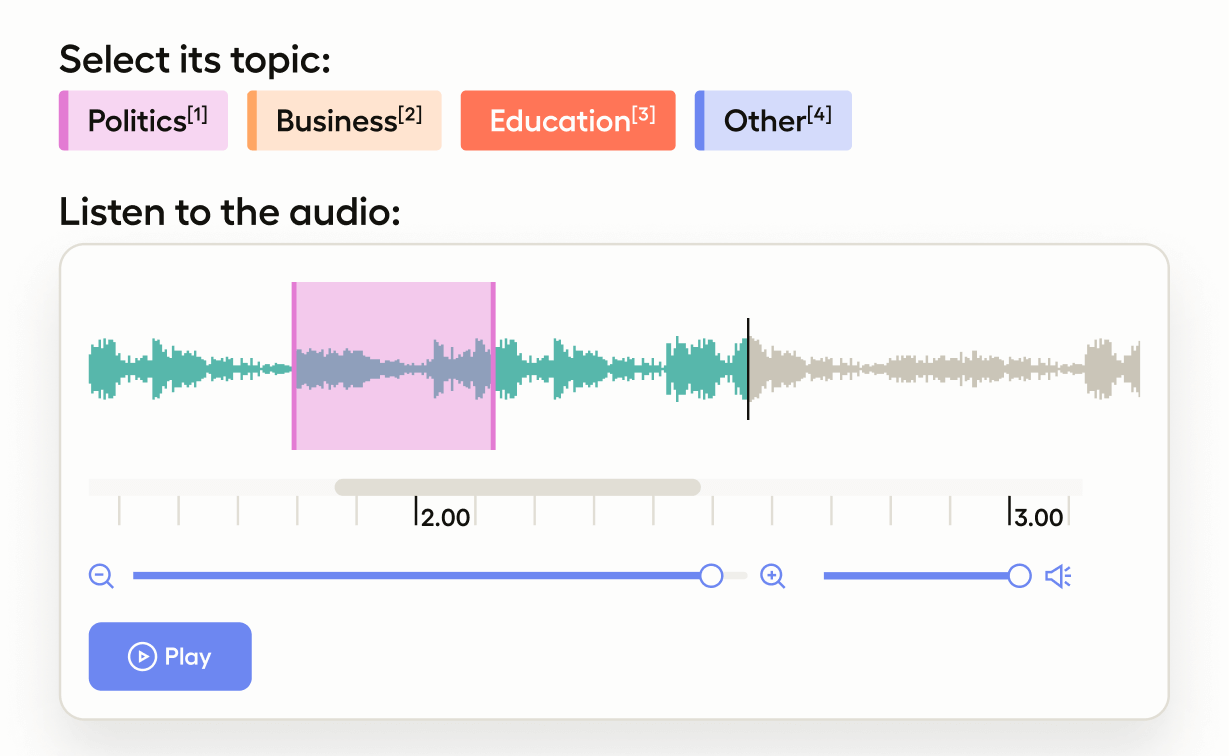
Task: Choose the Business topic label
Action: click(345, 121)
